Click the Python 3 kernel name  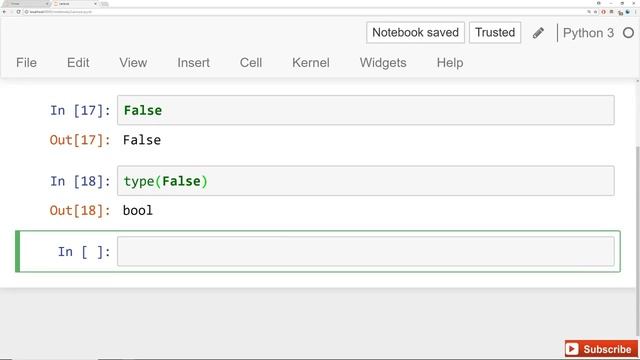tap(588, 33)
